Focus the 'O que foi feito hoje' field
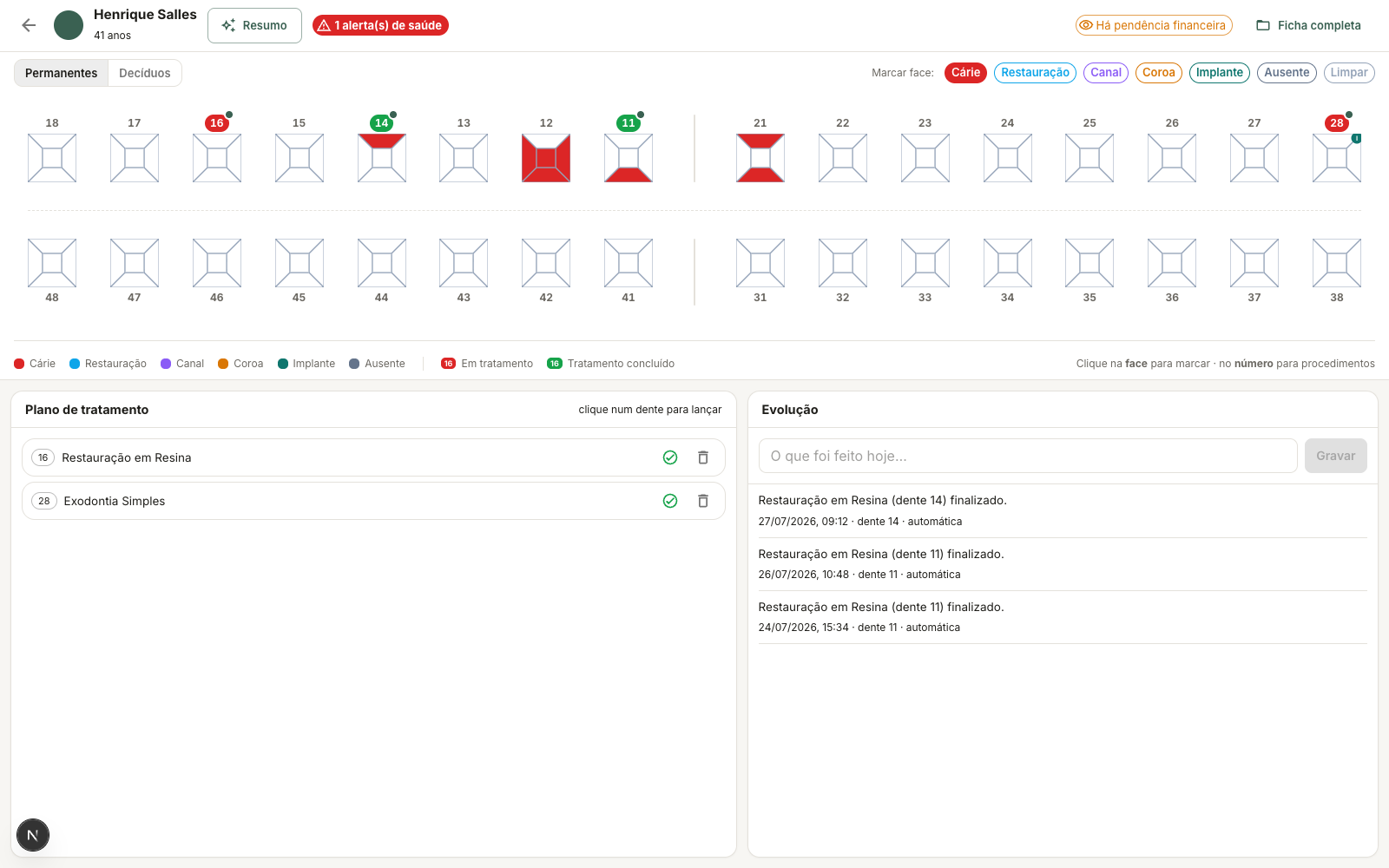This screenshot has height=868, width=1389. [x=1028, y=456]
